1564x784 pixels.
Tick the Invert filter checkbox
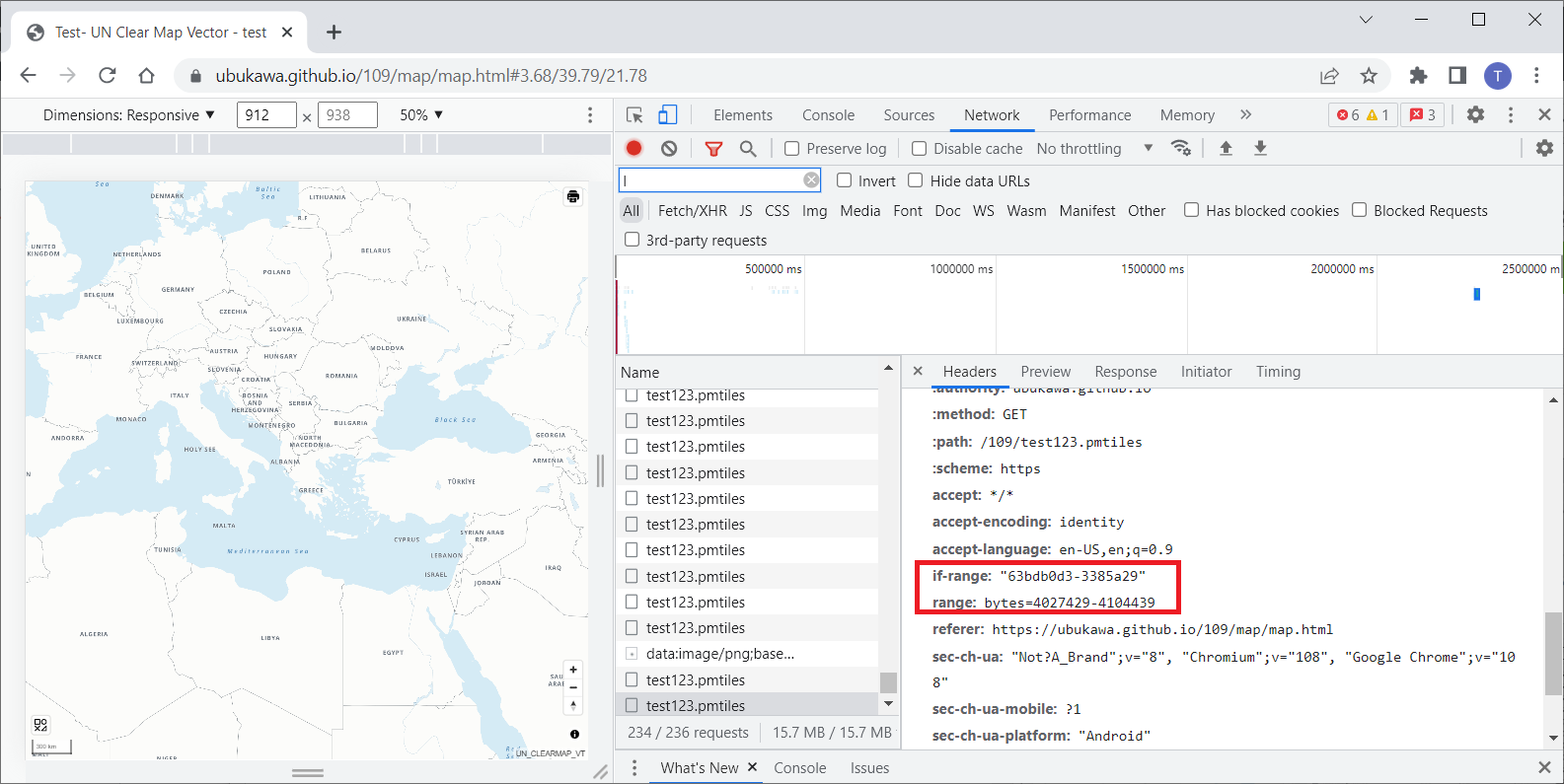tap(844, 180)
